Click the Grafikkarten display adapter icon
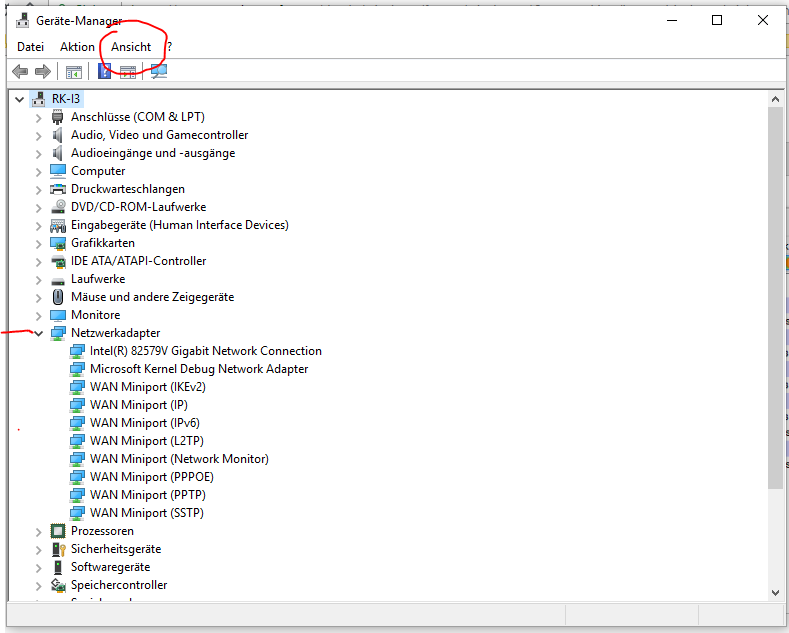The height and width of the screenshot is (633, 789). click(x=58, y=244)
